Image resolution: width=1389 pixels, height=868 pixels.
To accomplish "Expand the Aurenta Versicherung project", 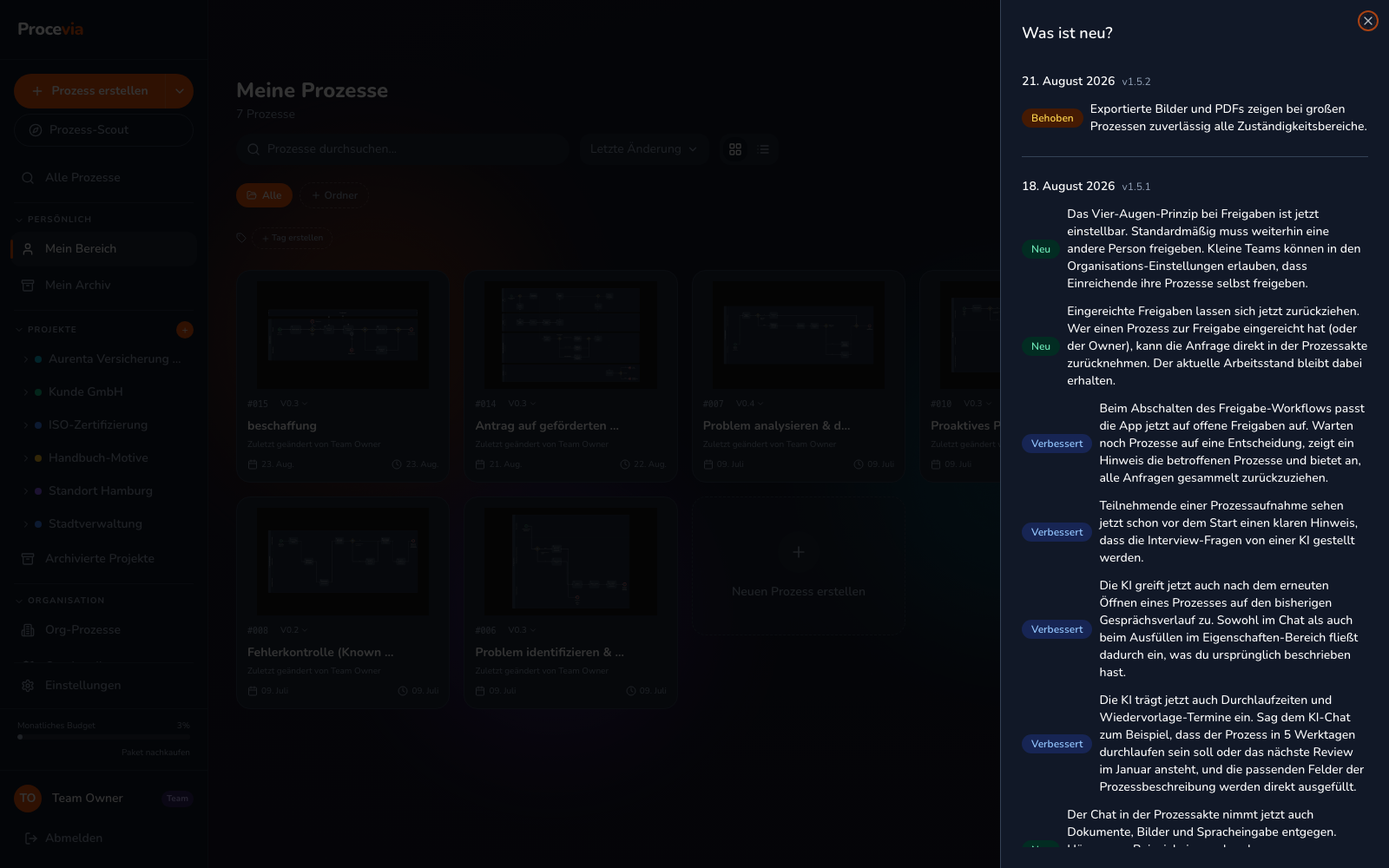I will click(x=26, y=358).
